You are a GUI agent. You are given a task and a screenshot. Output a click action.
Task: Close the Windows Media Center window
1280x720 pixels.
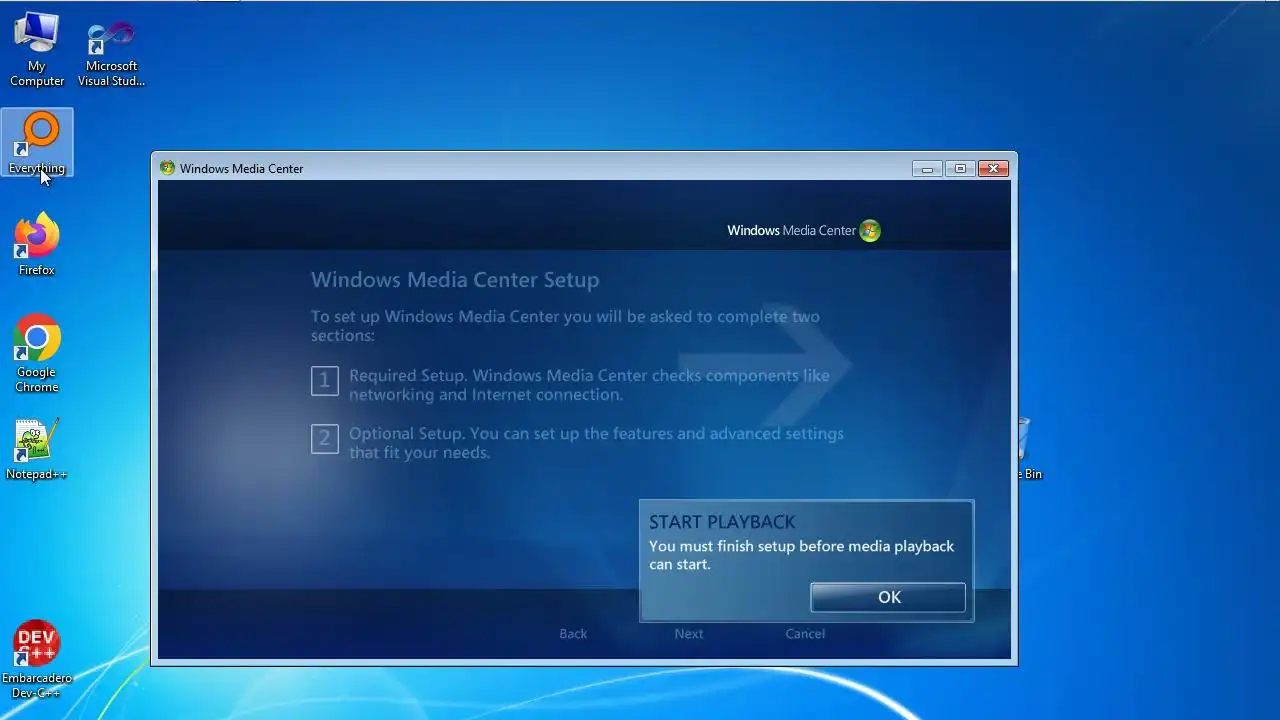(993, 169)
